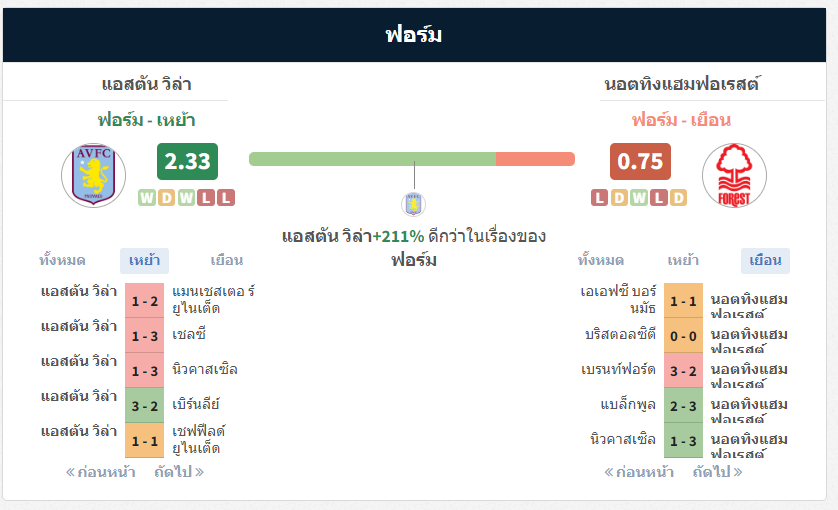Click the Aston Villa crest logo

pos(94,175)
